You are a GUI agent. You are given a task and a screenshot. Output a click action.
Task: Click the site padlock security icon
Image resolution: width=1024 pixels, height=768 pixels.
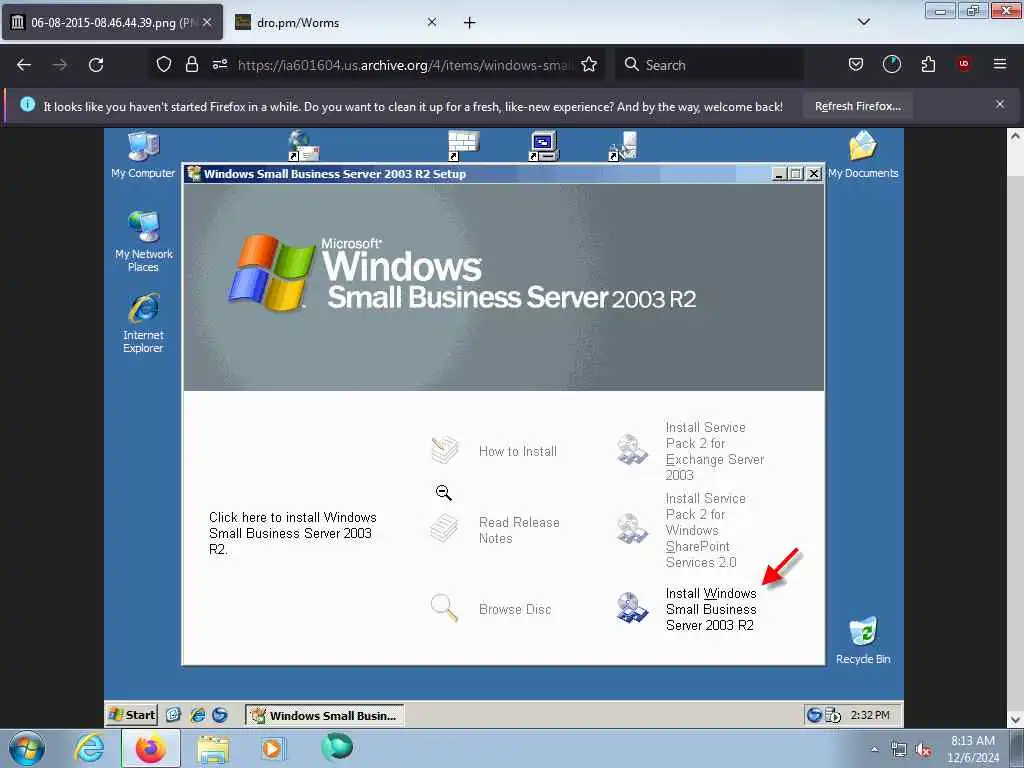[x=191, y=65]
